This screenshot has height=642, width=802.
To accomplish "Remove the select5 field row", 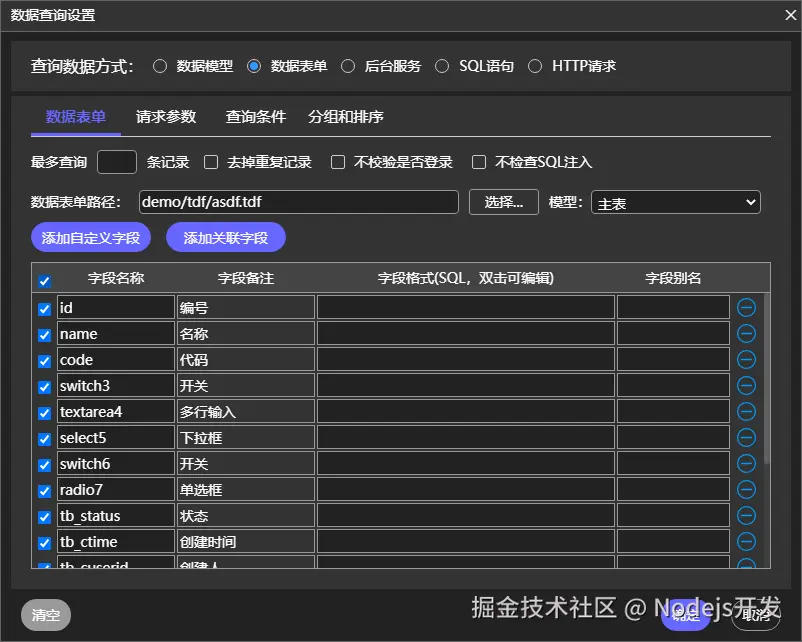I will [x=746, y=438].
